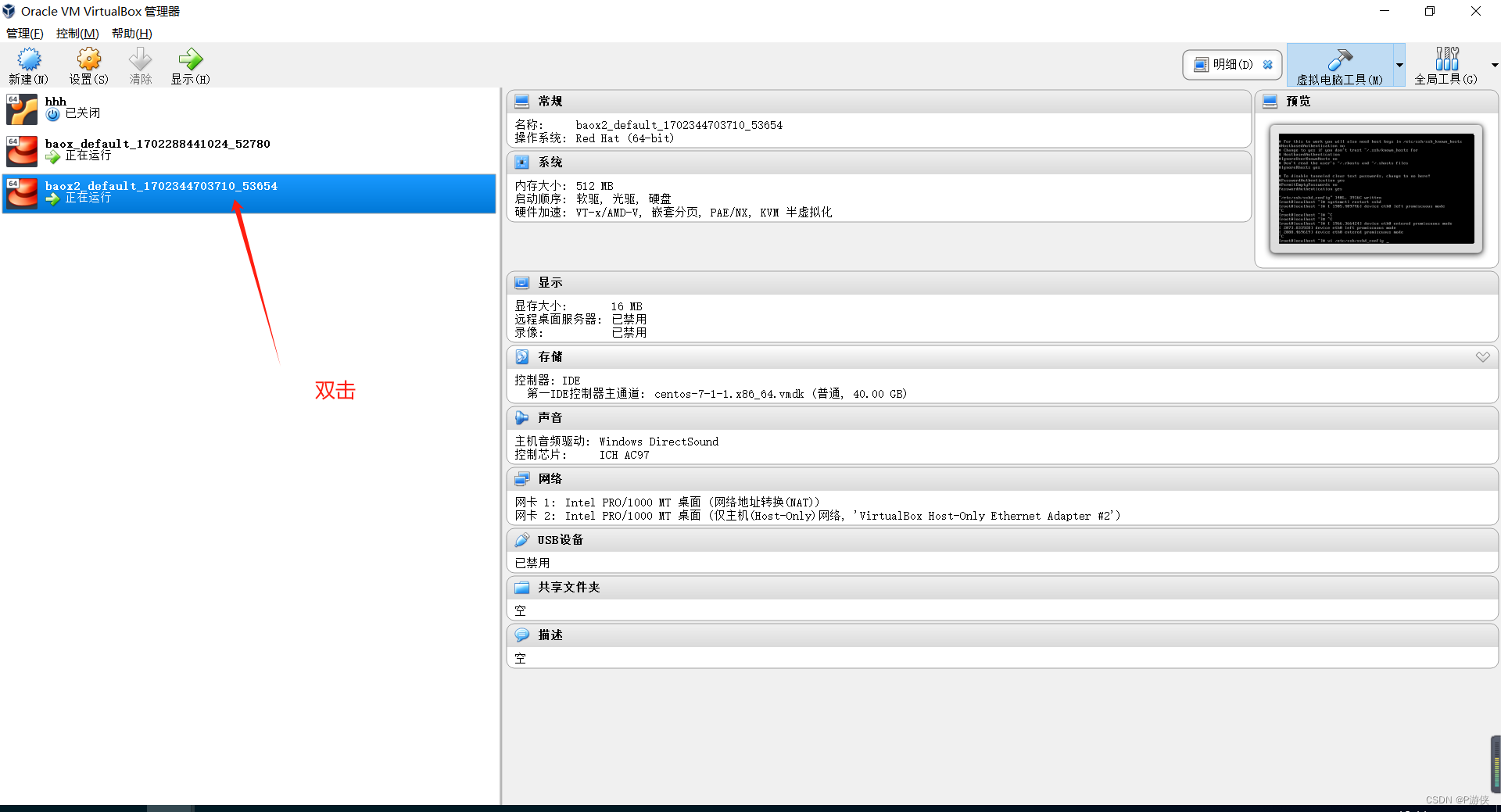Collapse the 存储 section with chevron

1483,357
